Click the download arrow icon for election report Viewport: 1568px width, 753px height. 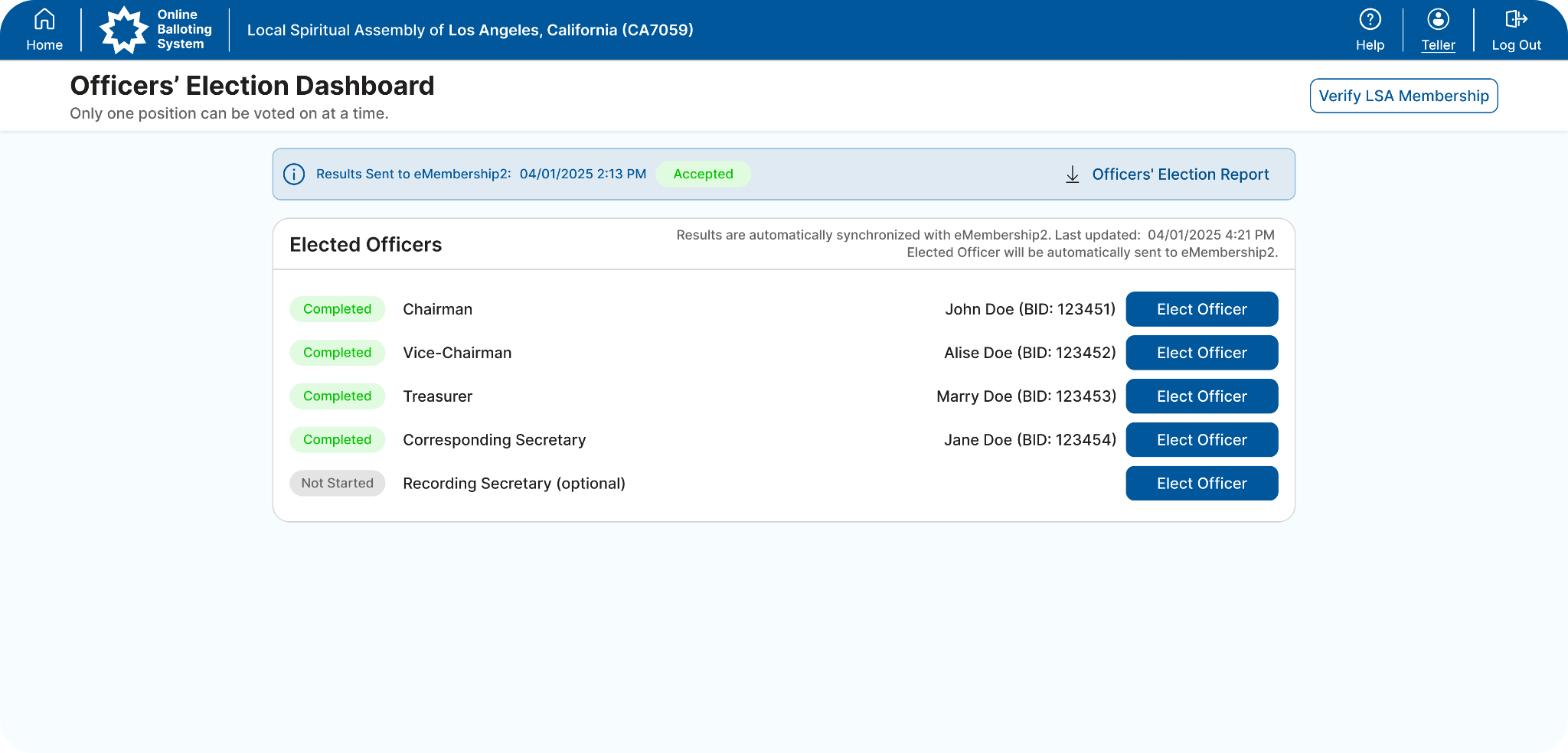click(1073, 174)
